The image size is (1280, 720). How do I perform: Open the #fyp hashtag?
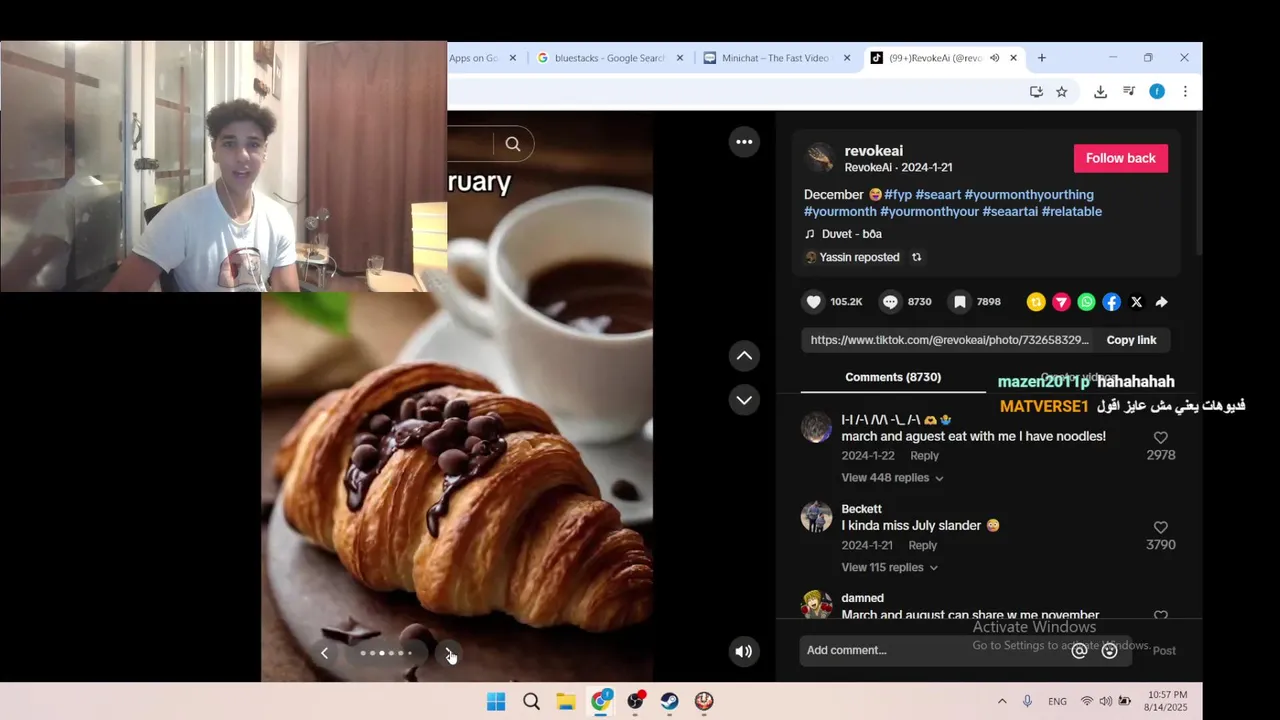897,194
